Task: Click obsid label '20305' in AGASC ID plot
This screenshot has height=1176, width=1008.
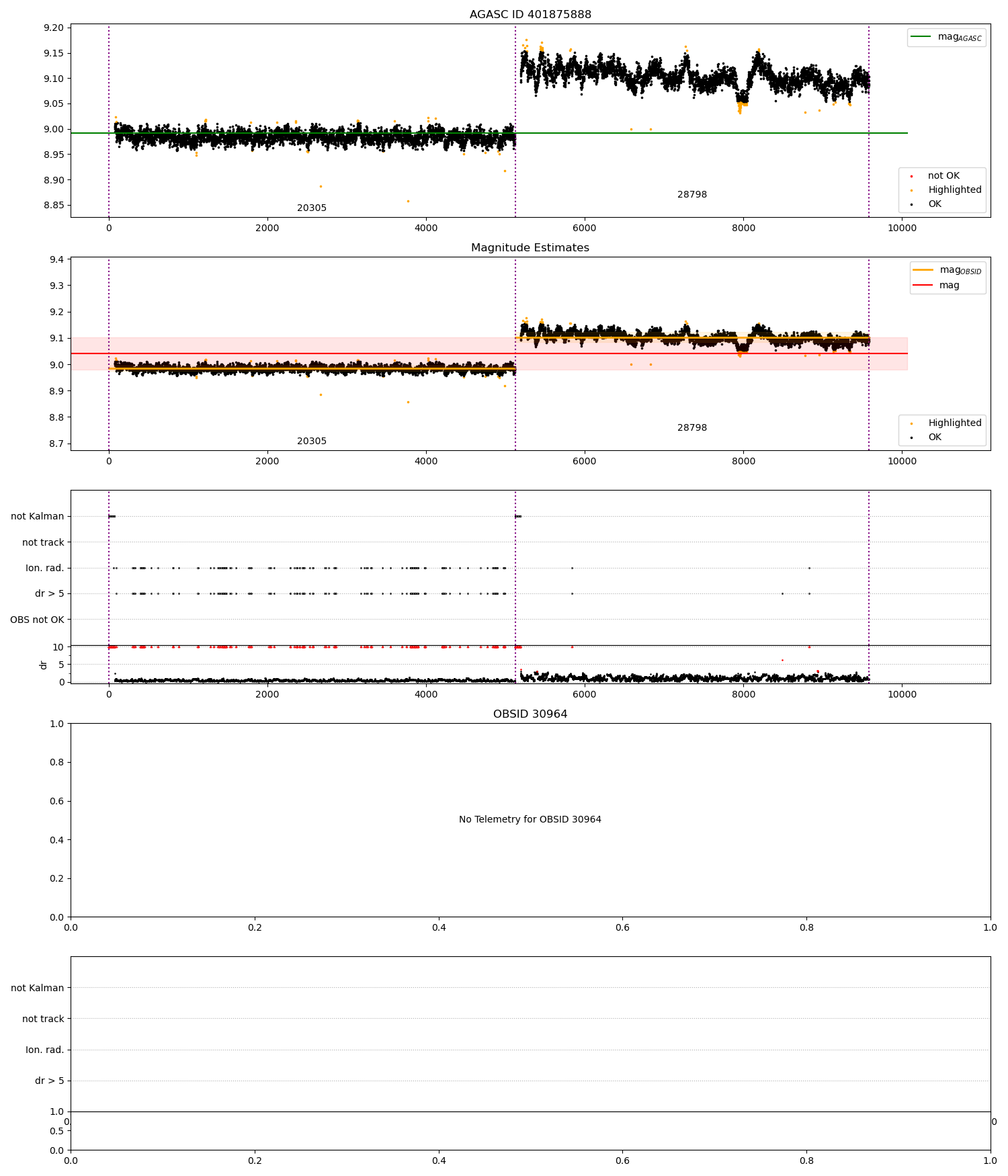Action: tap(312, 208)
